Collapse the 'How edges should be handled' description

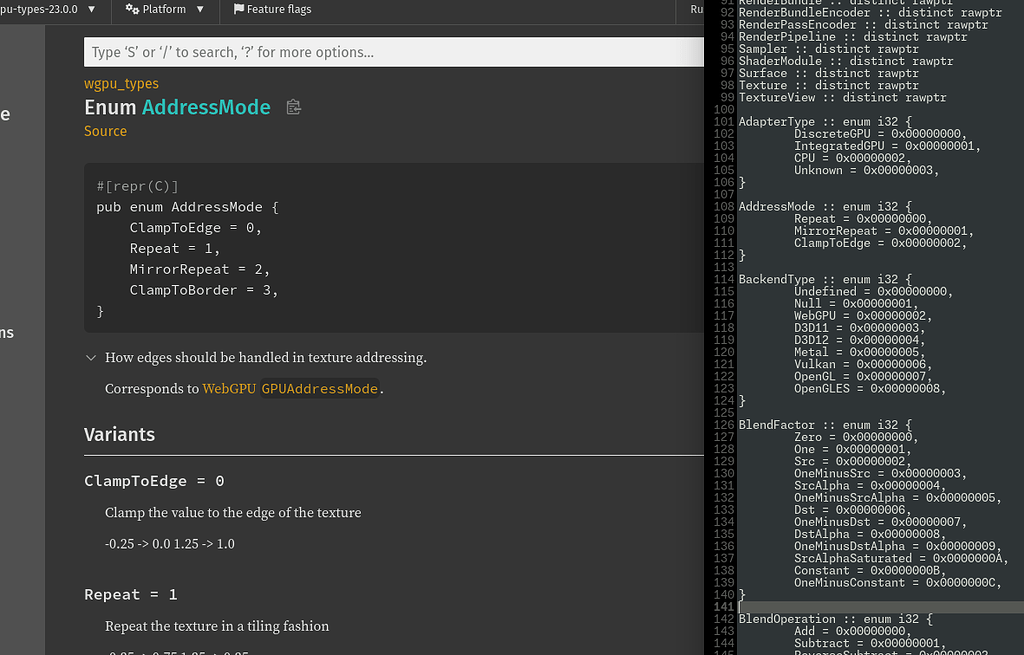[x=90, y=356]
